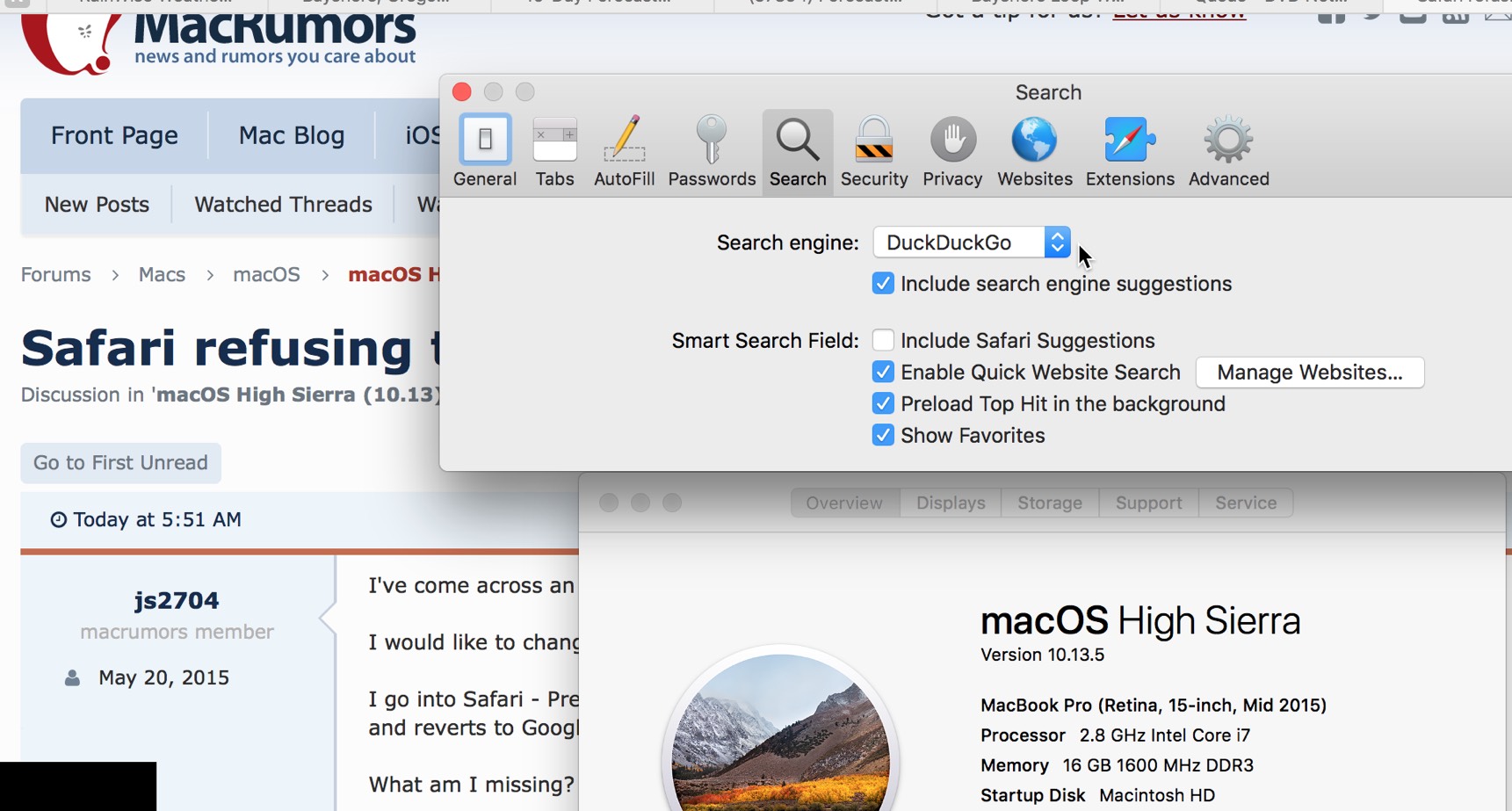Select the Search preferences pane
Image resolution: width=1512 pixels, height=811 pixels.
pos(798,152)
